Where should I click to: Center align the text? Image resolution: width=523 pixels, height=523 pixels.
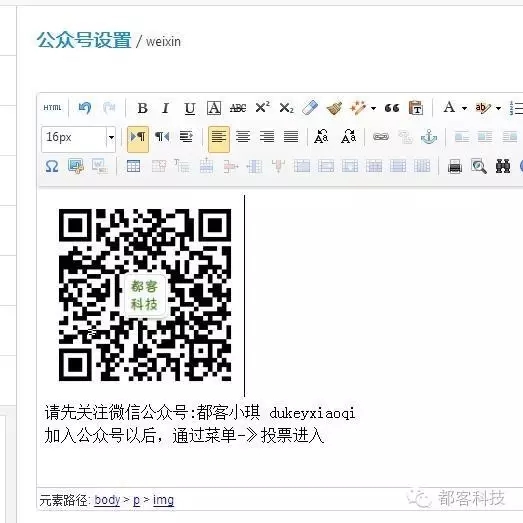point(243,137)
